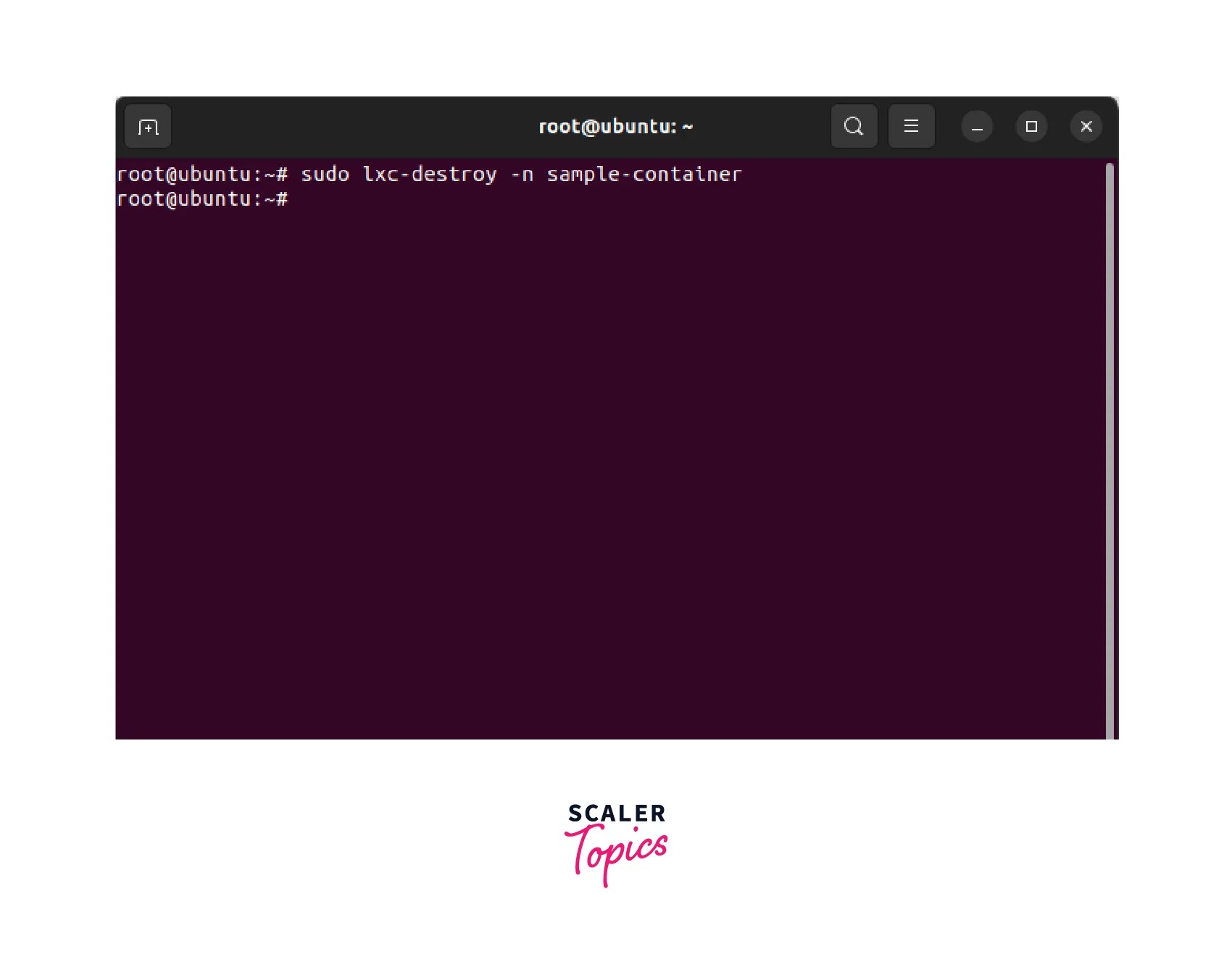Click the scrollbar on the right edge
Screen dimensions: 1232x962
coord(1111,435)
